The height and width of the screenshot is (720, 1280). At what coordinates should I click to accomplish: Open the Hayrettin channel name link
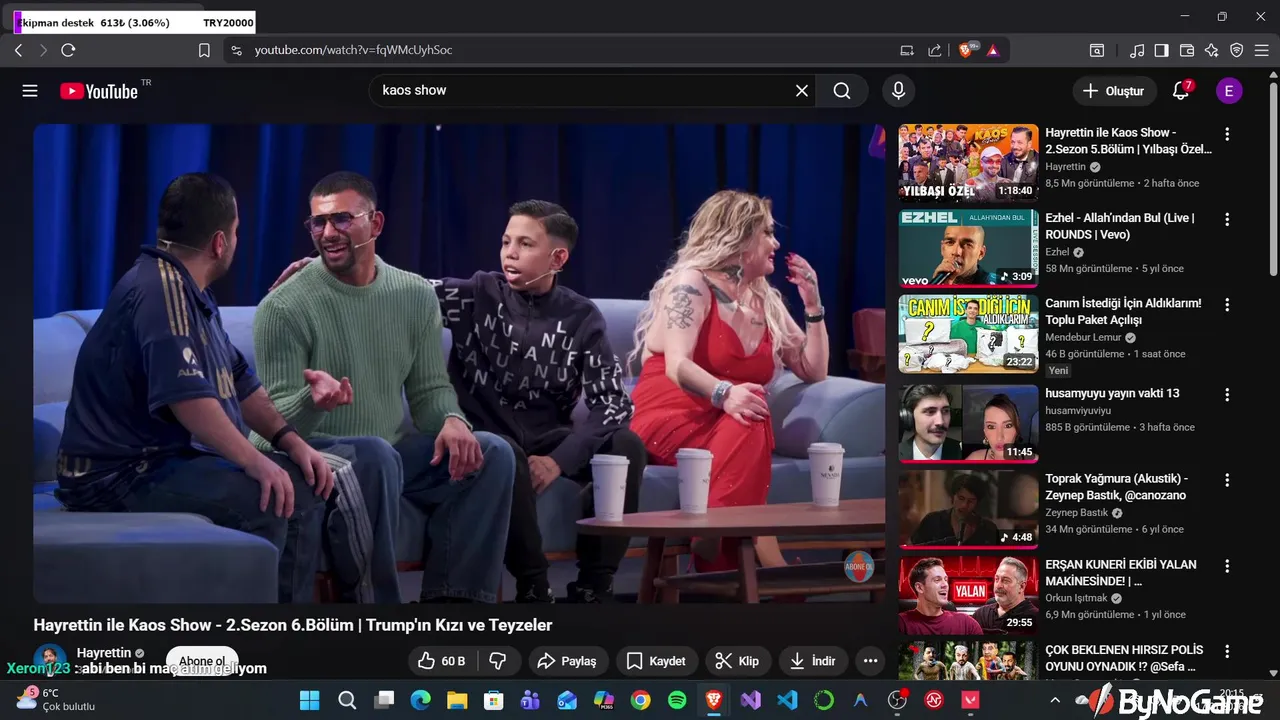[104, 653]
